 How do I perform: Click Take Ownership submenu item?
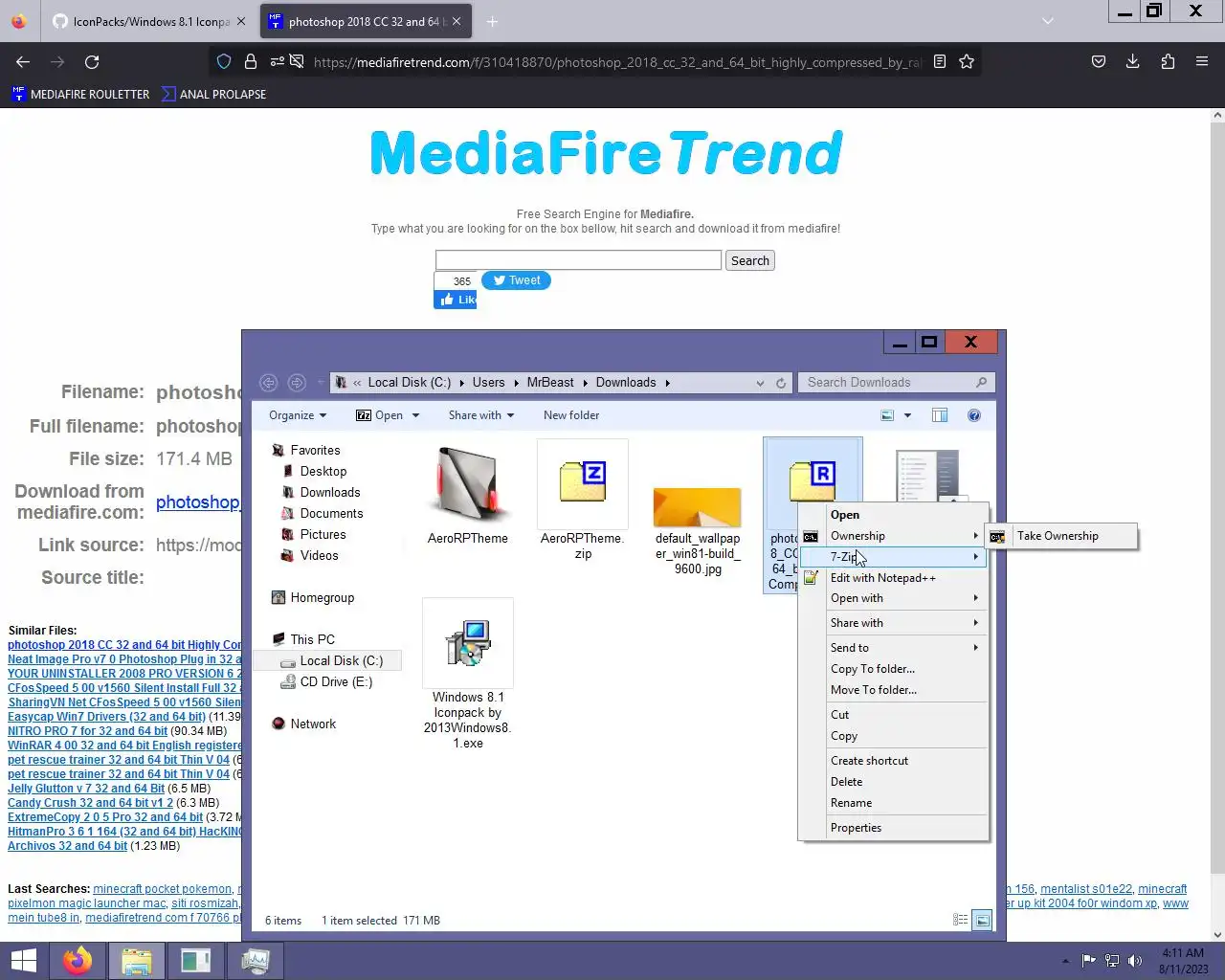coord(1058,536)
